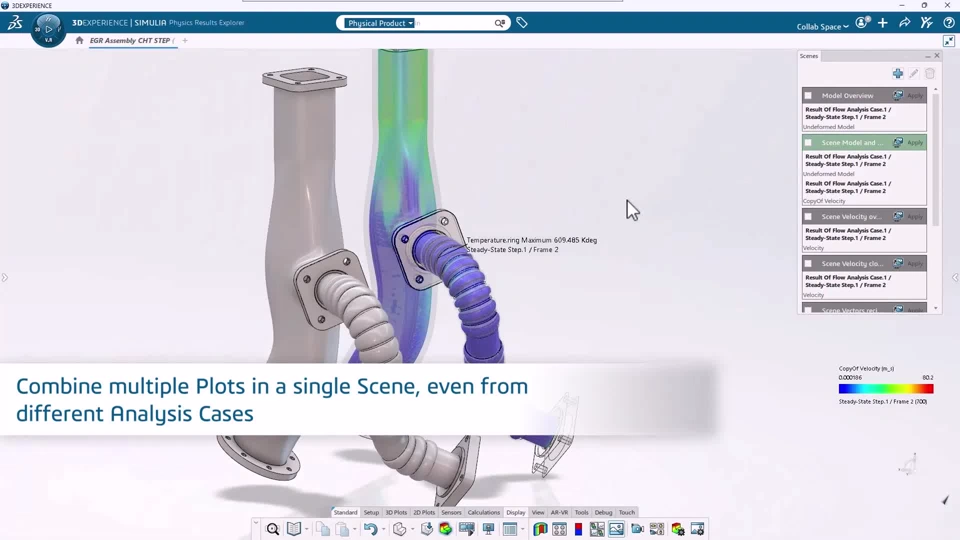Click the scenes picture icon in toolbar
This screenshot has height=540, width=960.
(617, 529)
